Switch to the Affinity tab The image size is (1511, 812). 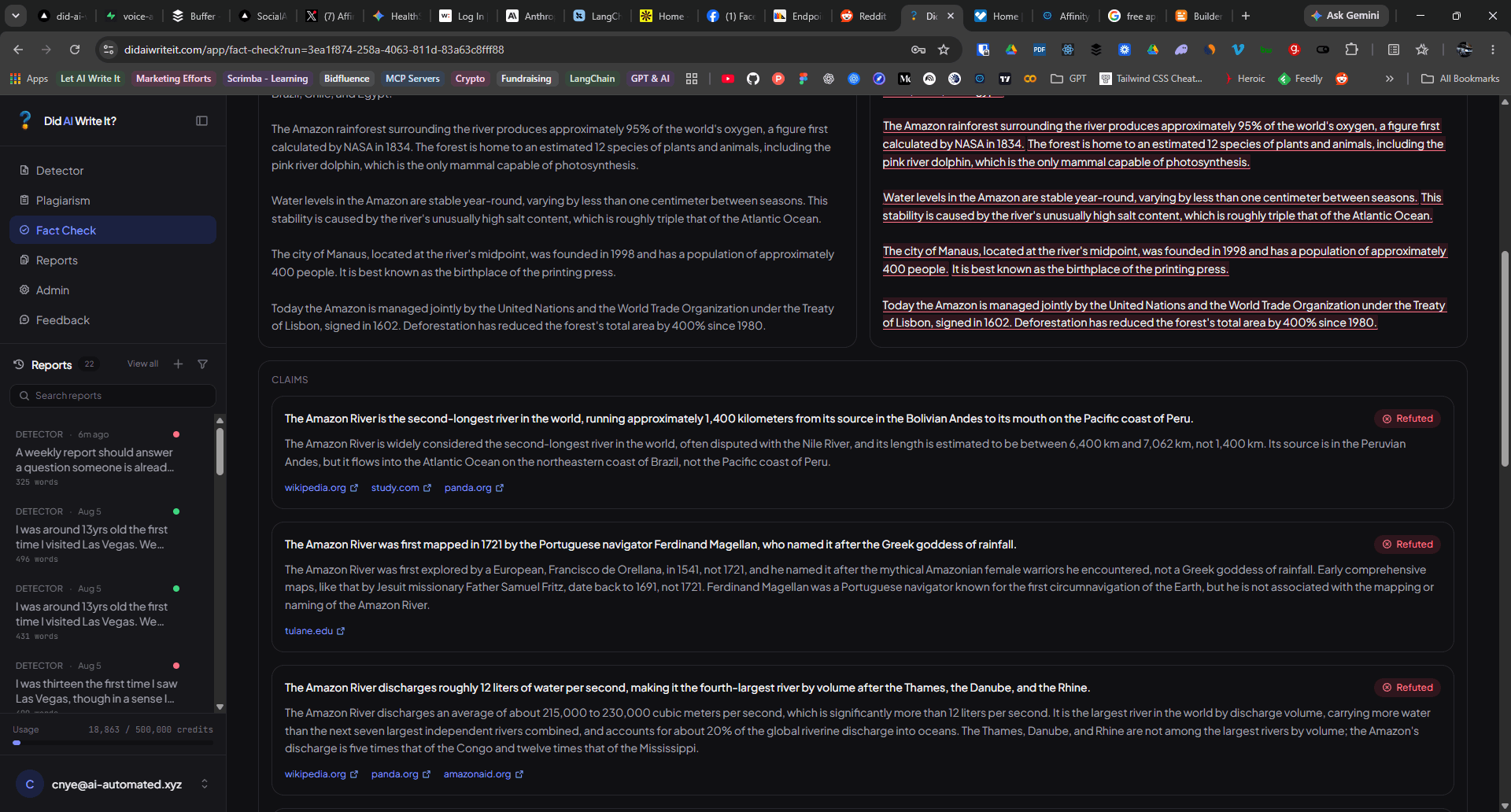[x=1066, y=16]
